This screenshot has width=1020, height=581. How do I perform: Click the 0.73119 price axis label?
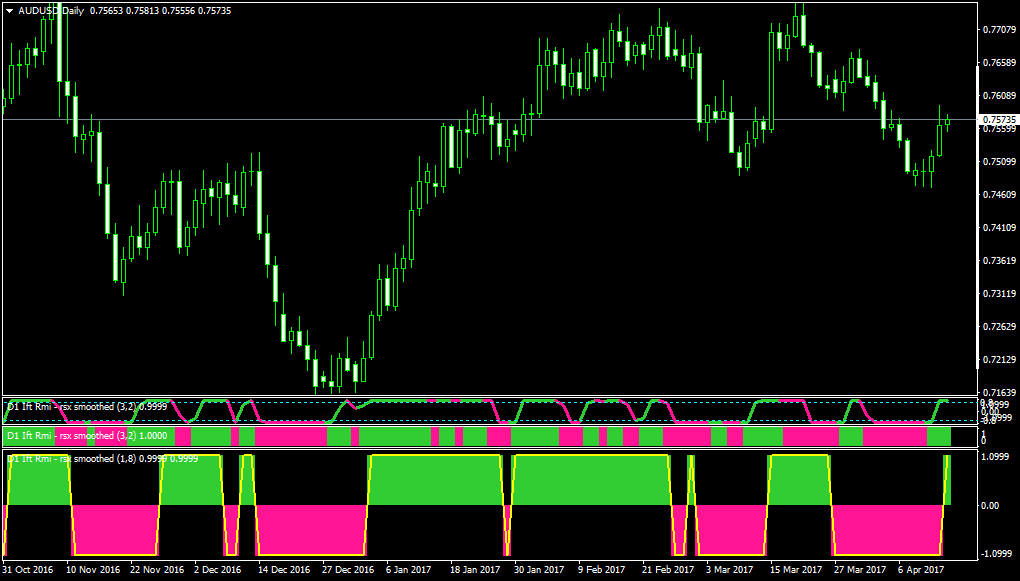[x=998, y=293]
